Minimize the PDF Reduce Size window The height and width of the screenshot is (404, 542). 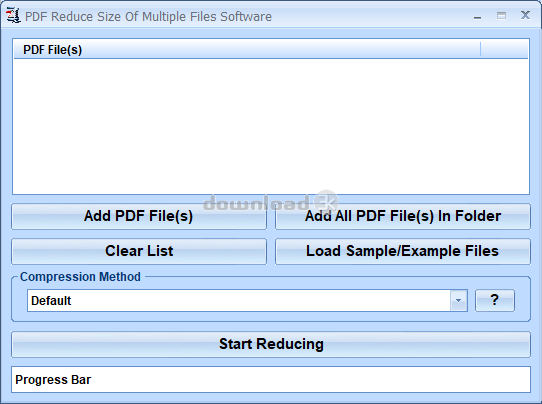pyautogui.click(x=477, y=16)
